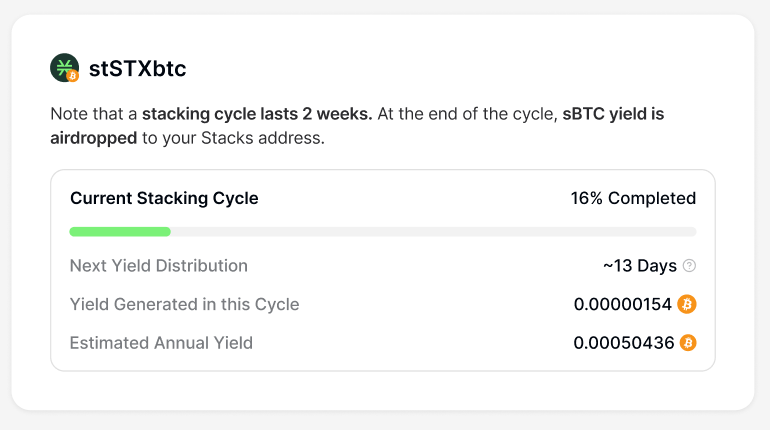Click the bold word 'airdropped'
Screen dimensions: 770x430
[x=93, y=138]
